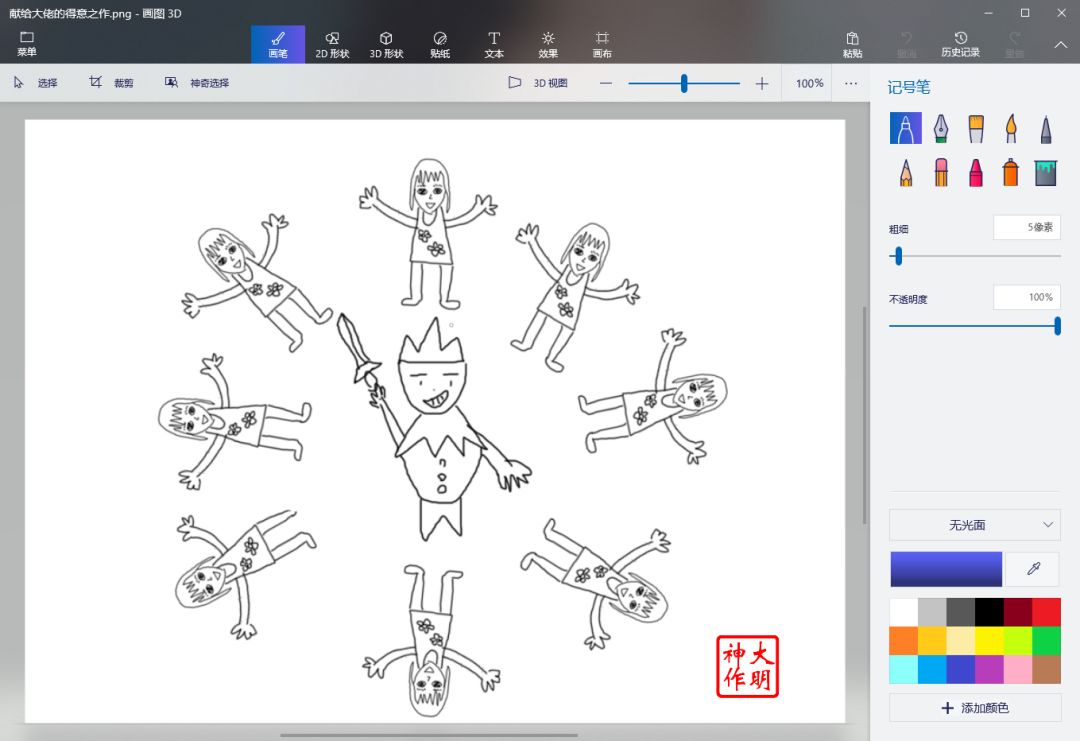
Task: Select the red color swatch
Action: (x=1046, y=612)
